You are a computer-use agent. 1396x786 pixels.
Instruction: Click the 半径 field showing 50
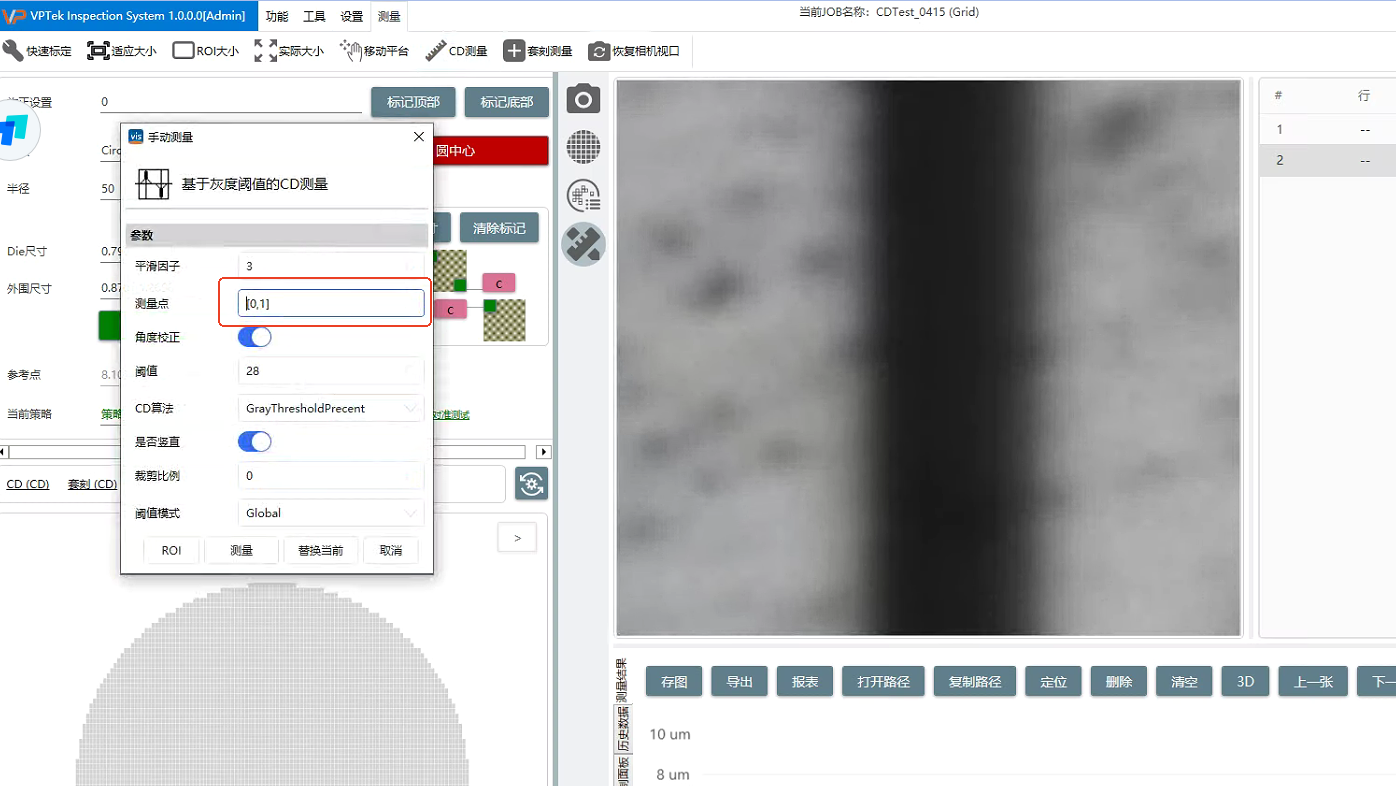[x=110, y=188]
